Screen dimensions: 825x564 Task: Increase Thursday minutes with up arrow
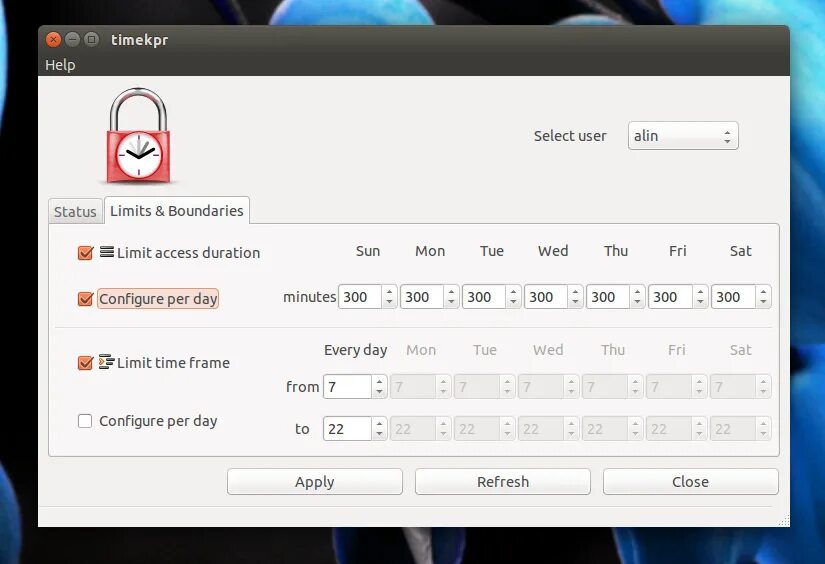(x=638, y=291)
